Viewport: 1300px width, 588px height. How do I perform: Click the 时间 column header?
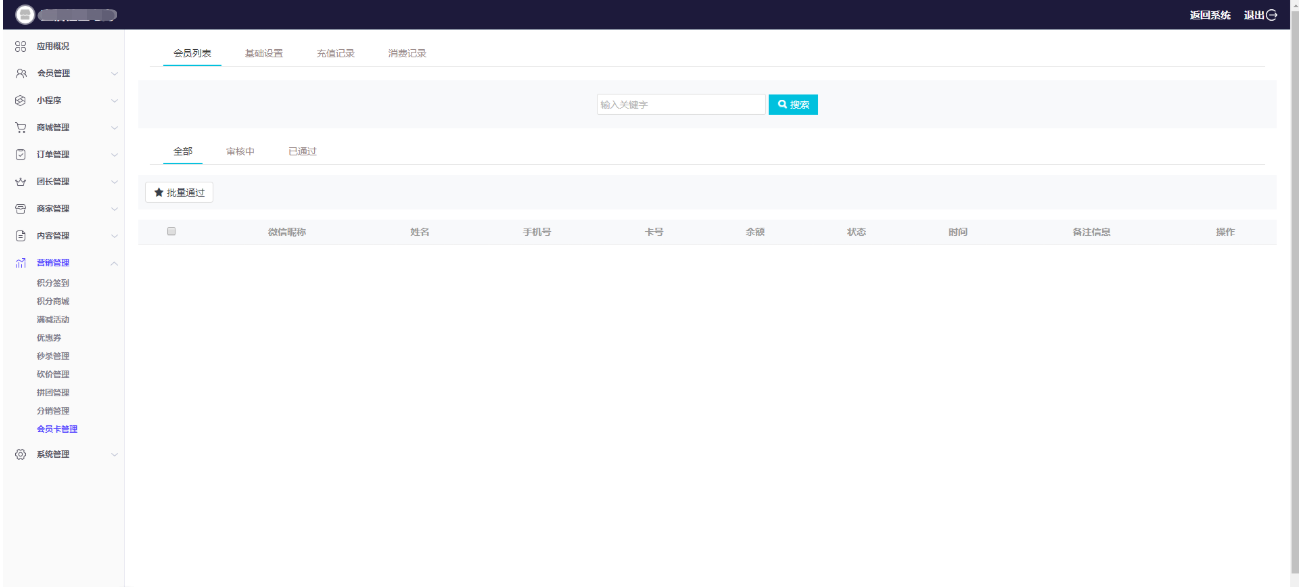(x=958, y=232)
